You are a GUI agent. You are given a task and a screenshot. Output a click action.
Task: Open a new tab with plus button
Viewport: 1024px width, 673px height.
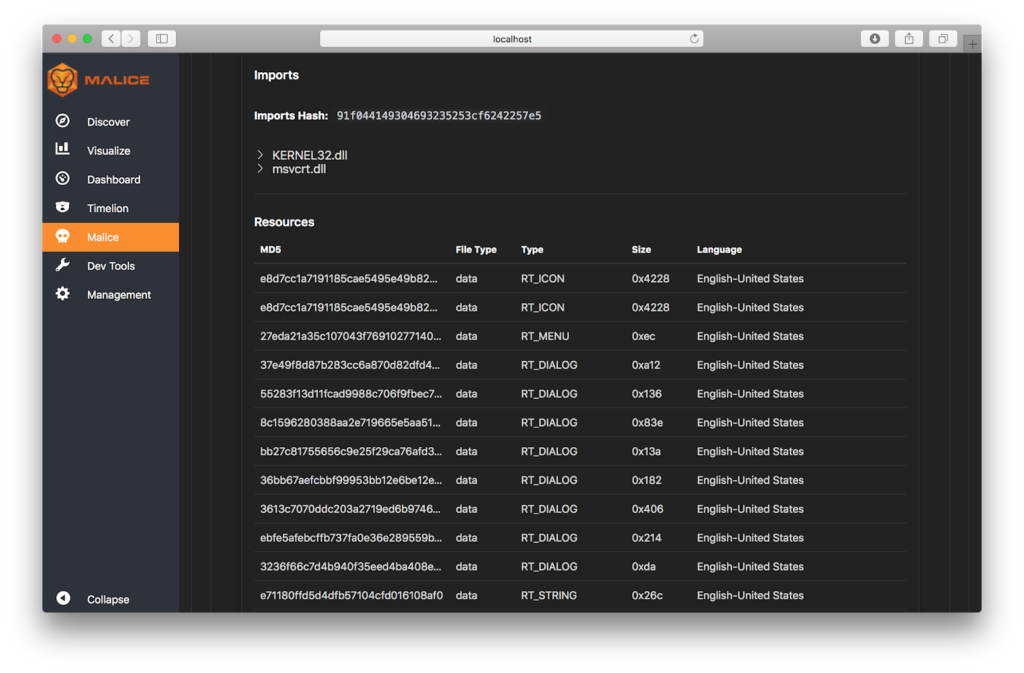(x=972, y=44)
